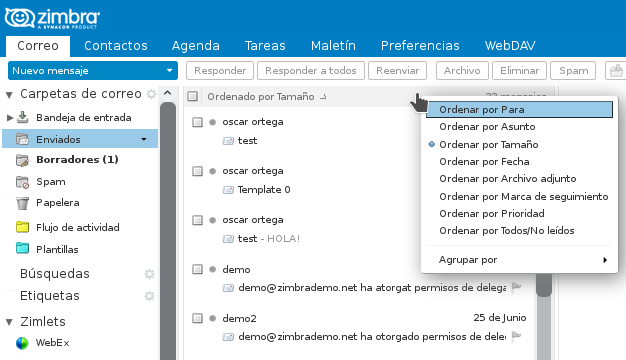Screen dimensions: 626x360
Task: Open the Spam folder icon in sidebar
Action: (x=22, y=182)
